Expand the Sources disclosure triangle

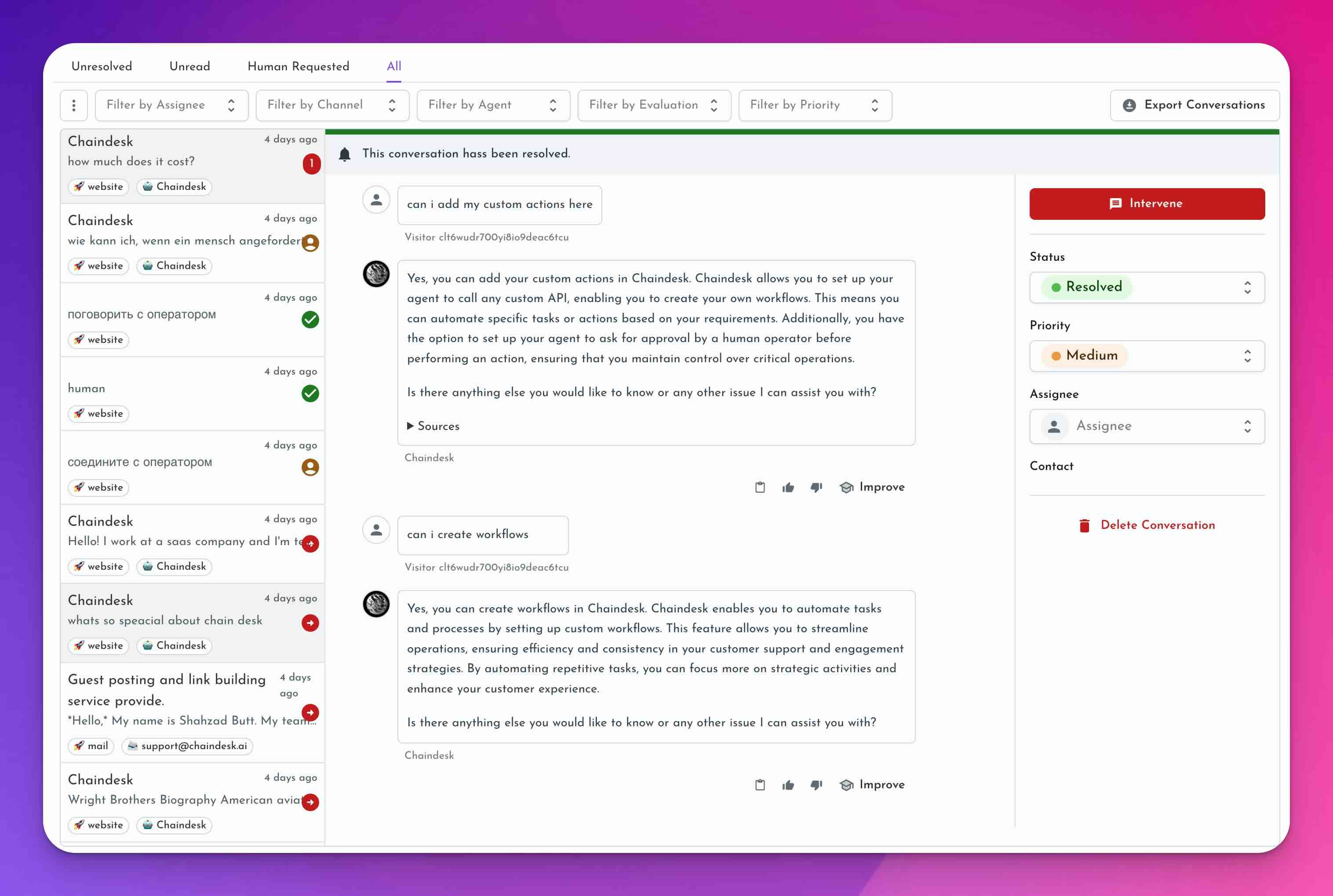point(410,426)
